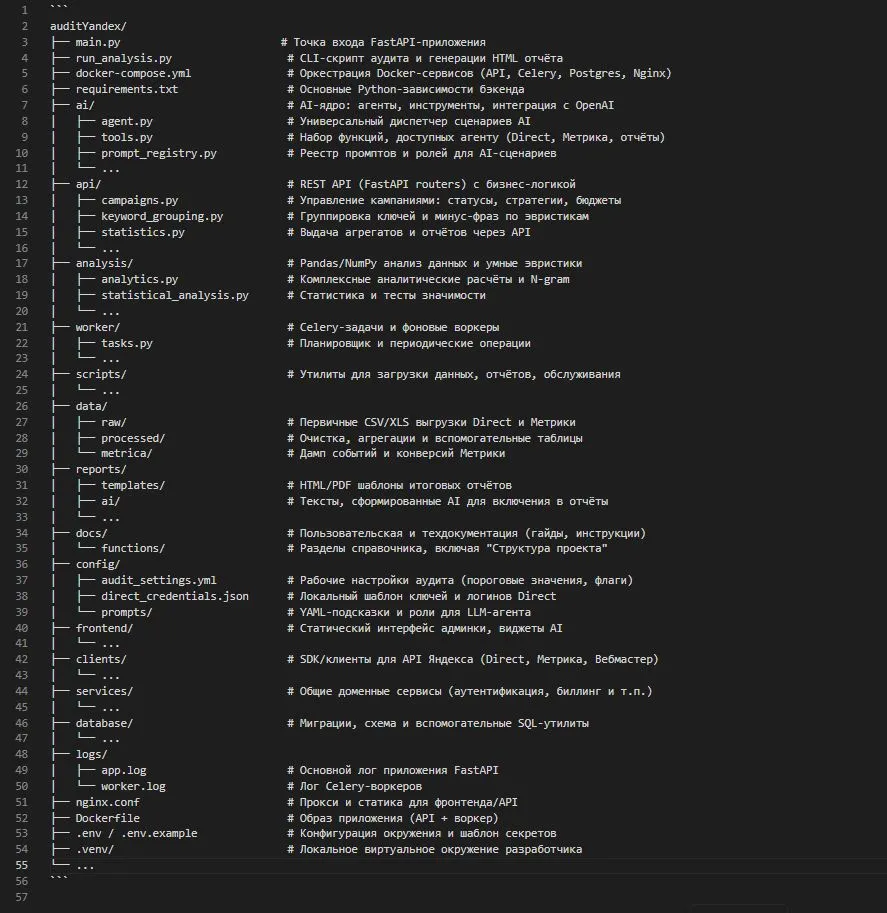Click the keyword_grouping.py file name
This screenshot has height=913, width=887.
[x=162, y=216]
